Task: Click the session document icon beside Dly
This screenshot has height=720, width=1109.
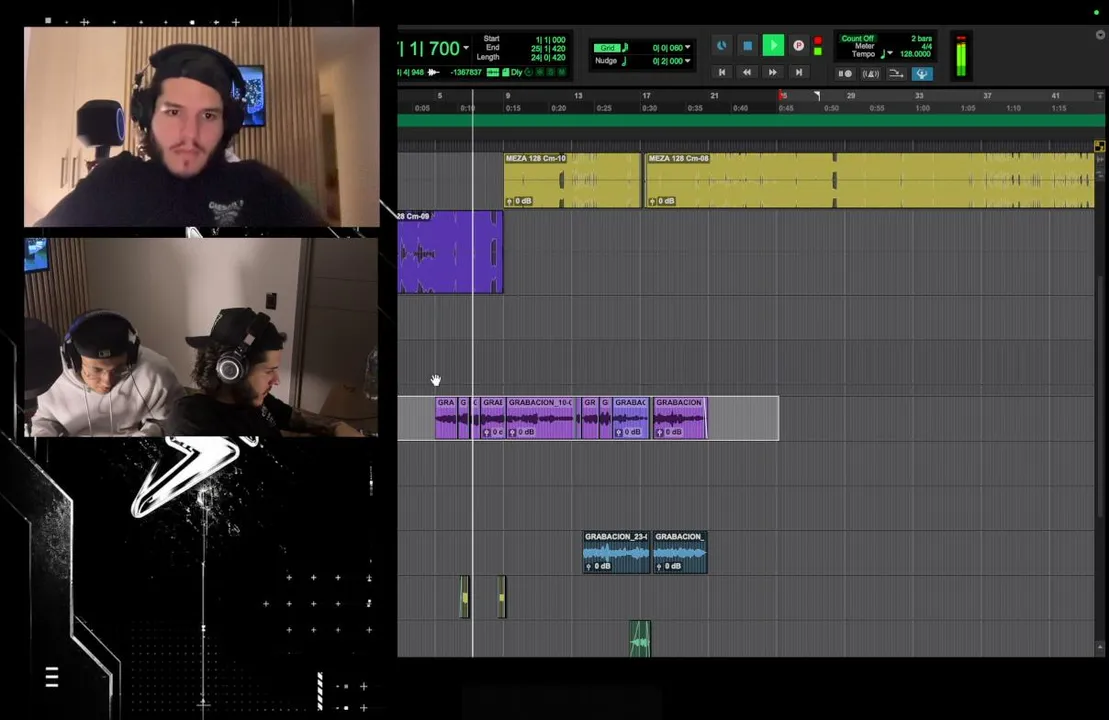Action: pos(505,72)
